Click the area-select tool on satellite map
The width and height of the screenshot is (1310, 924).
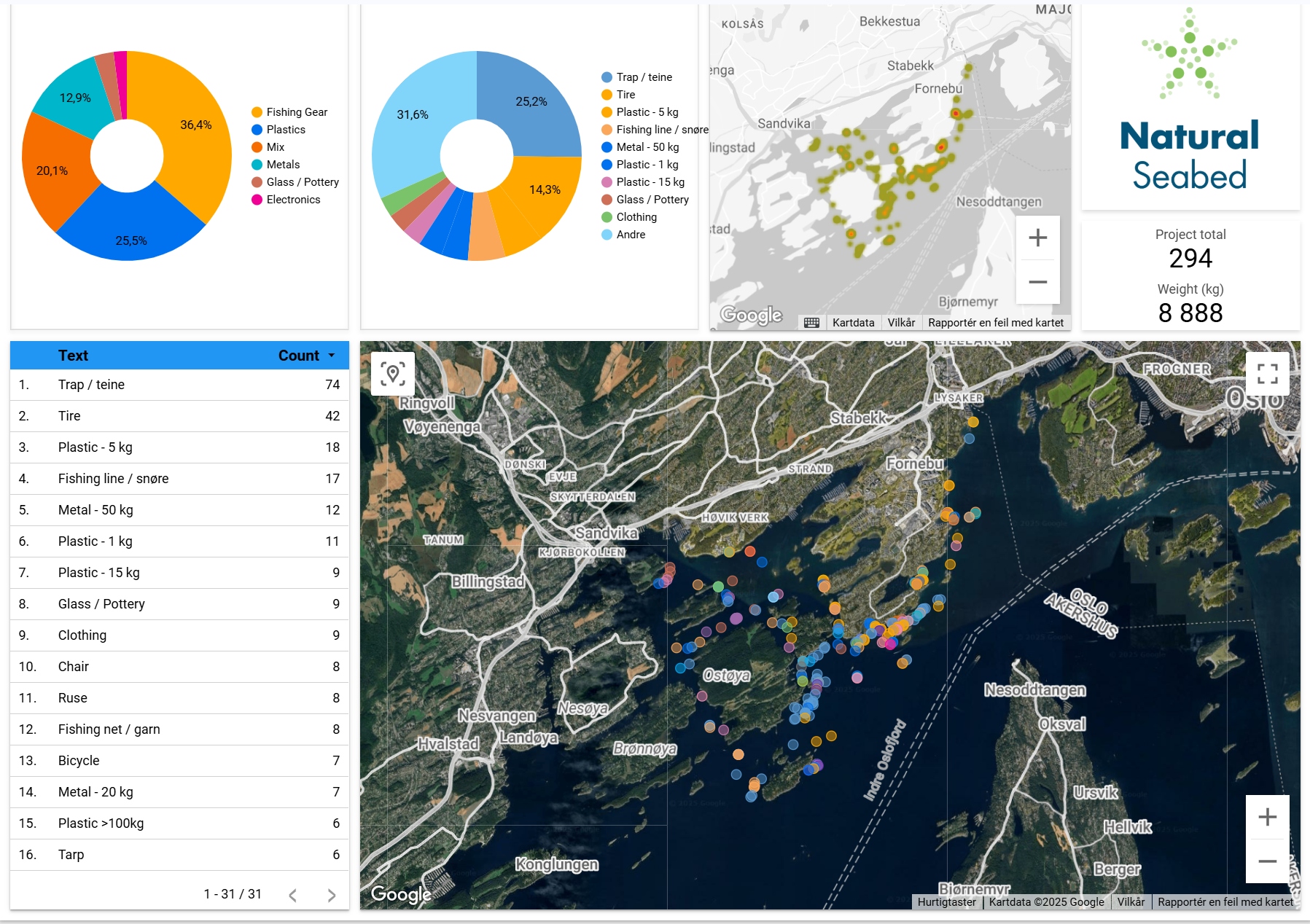[x=393, y=374]
